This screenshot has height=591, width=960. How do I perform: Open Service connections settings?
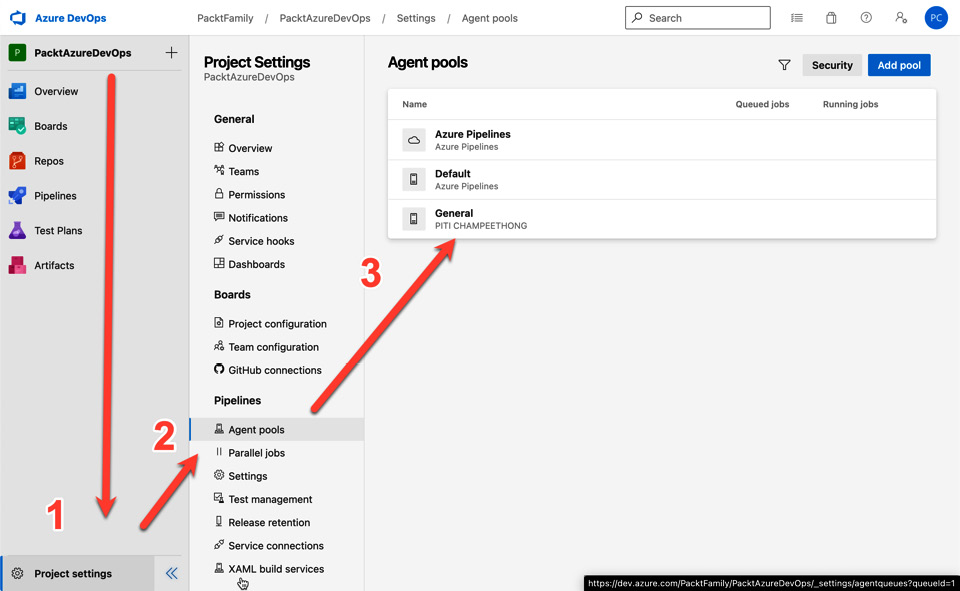pyautogui.click(x=277, y=546)
